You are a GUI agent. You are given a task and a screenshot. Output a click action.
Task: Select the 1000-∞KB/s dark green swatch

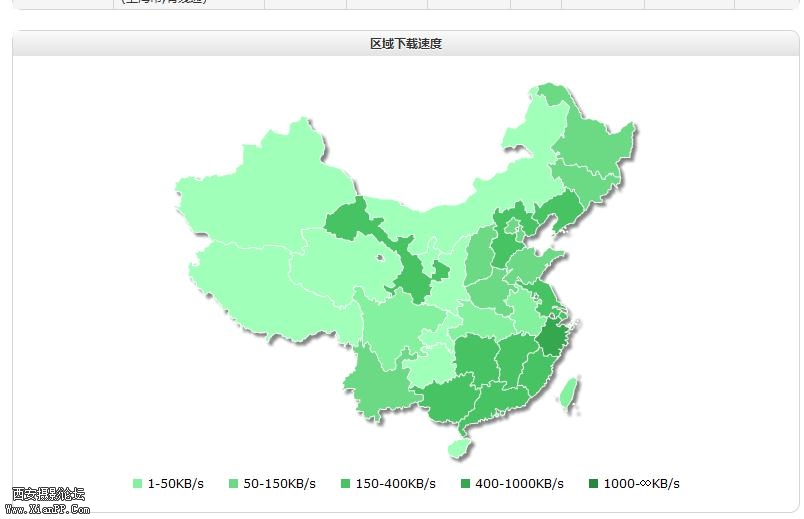point(594,484)
